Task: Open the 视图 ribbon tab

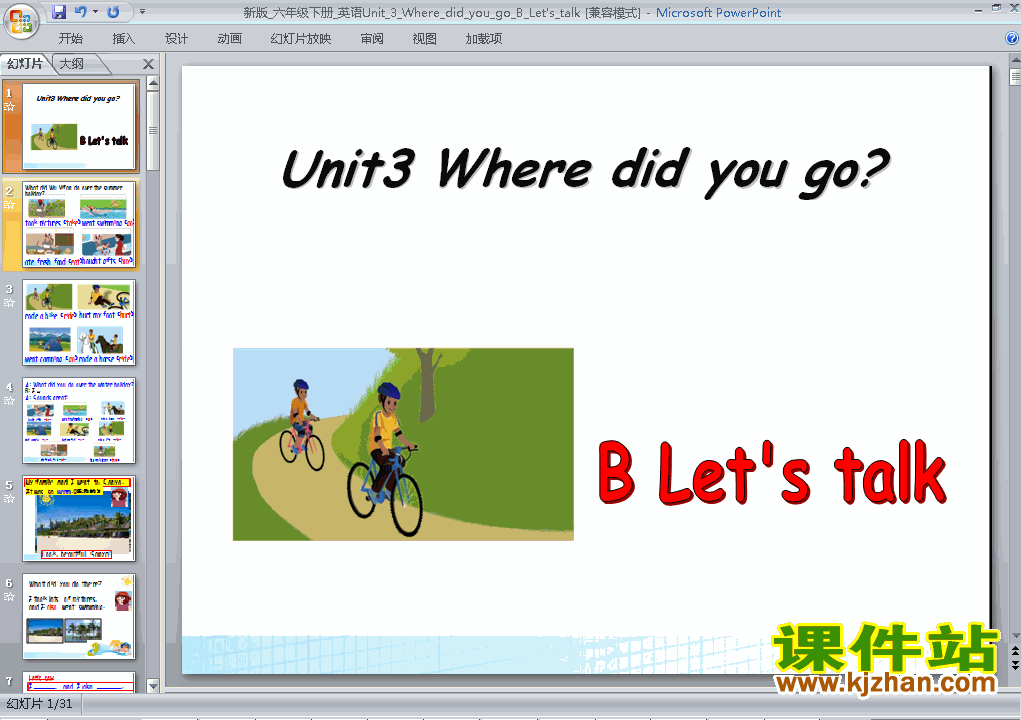Action: click(x=425, y=38)
